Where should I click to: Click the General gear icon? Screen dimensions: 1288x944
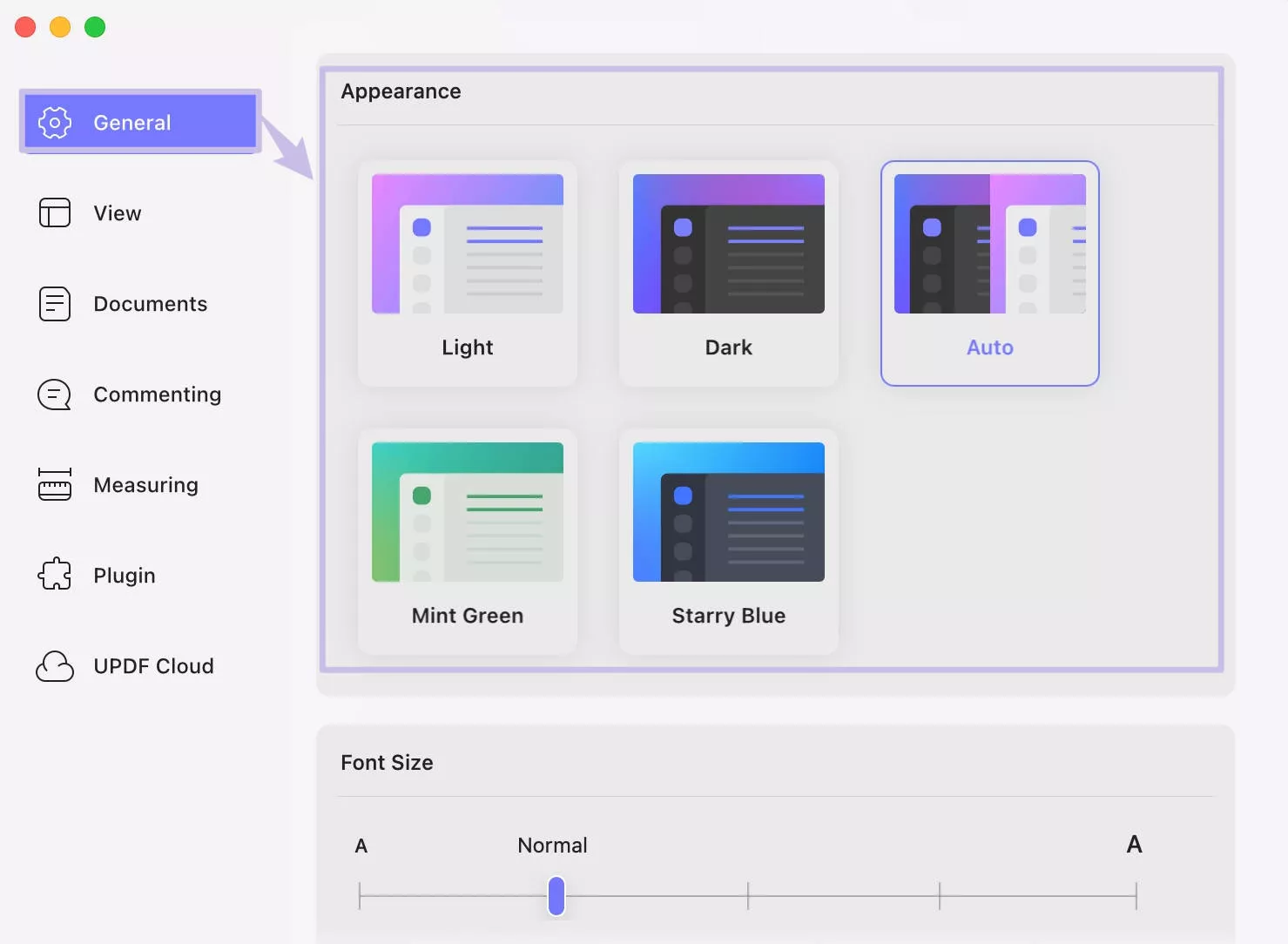point(55,123)
